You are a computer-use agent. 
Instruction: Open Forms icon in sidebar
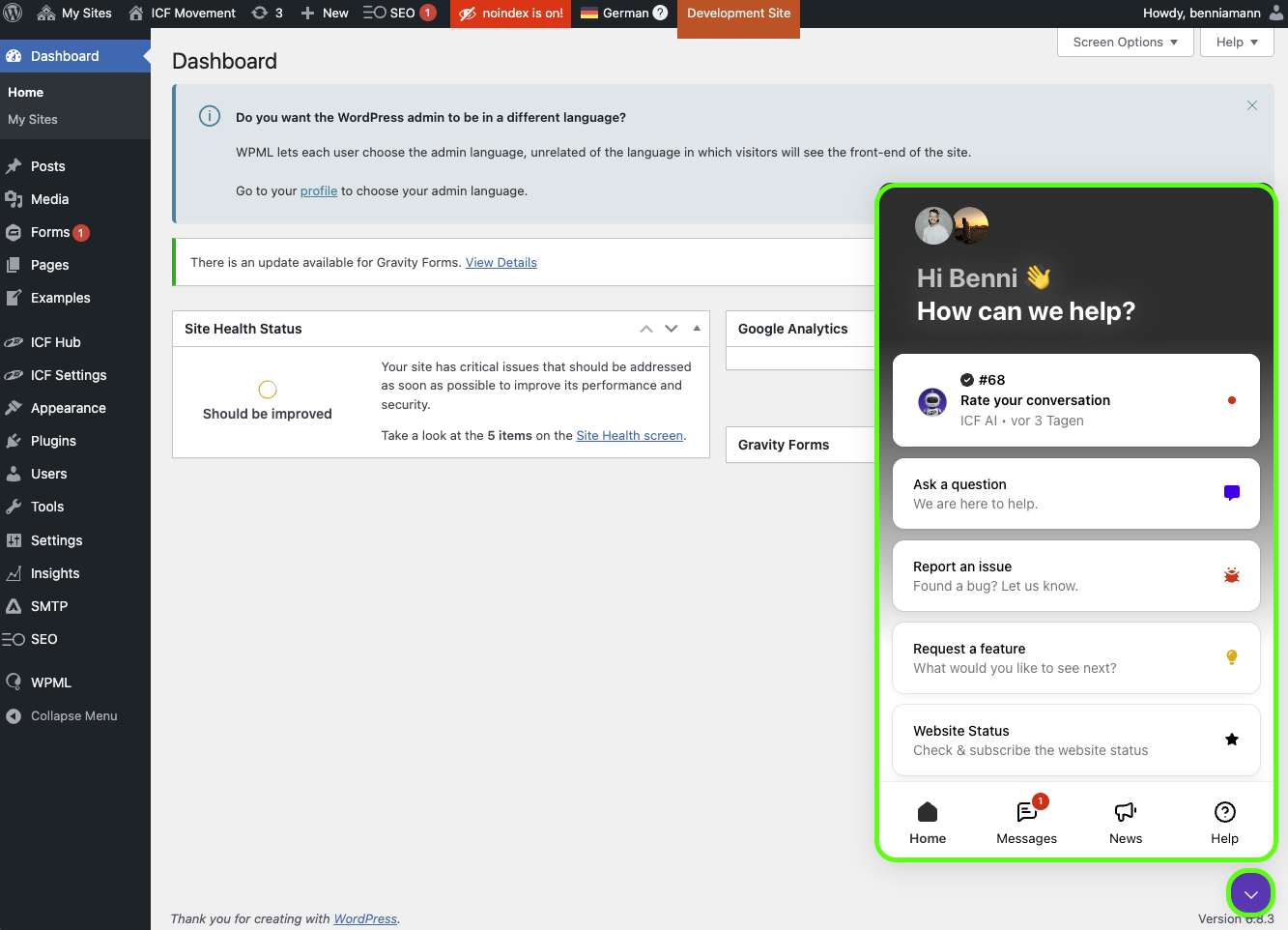pos(14,232)
